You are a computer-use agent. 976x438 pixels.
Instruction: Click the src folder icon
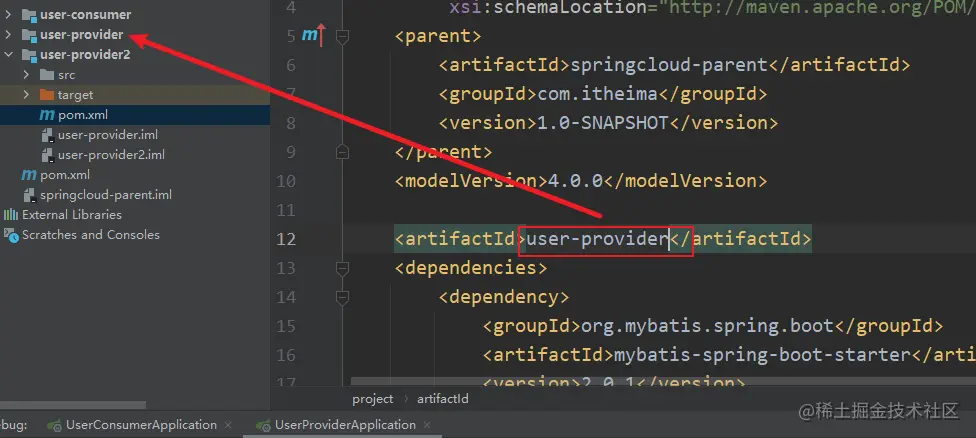pyautogui.click(x=47, y=75)
